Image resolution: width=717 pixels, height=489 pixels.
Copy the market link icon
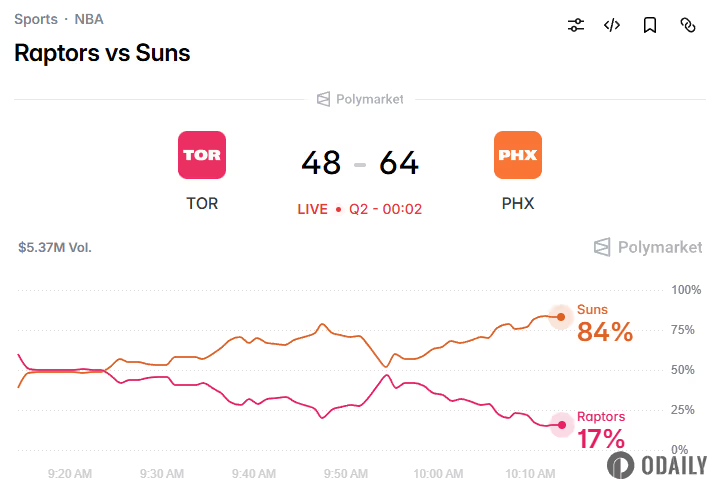click(x=687, y=26)
